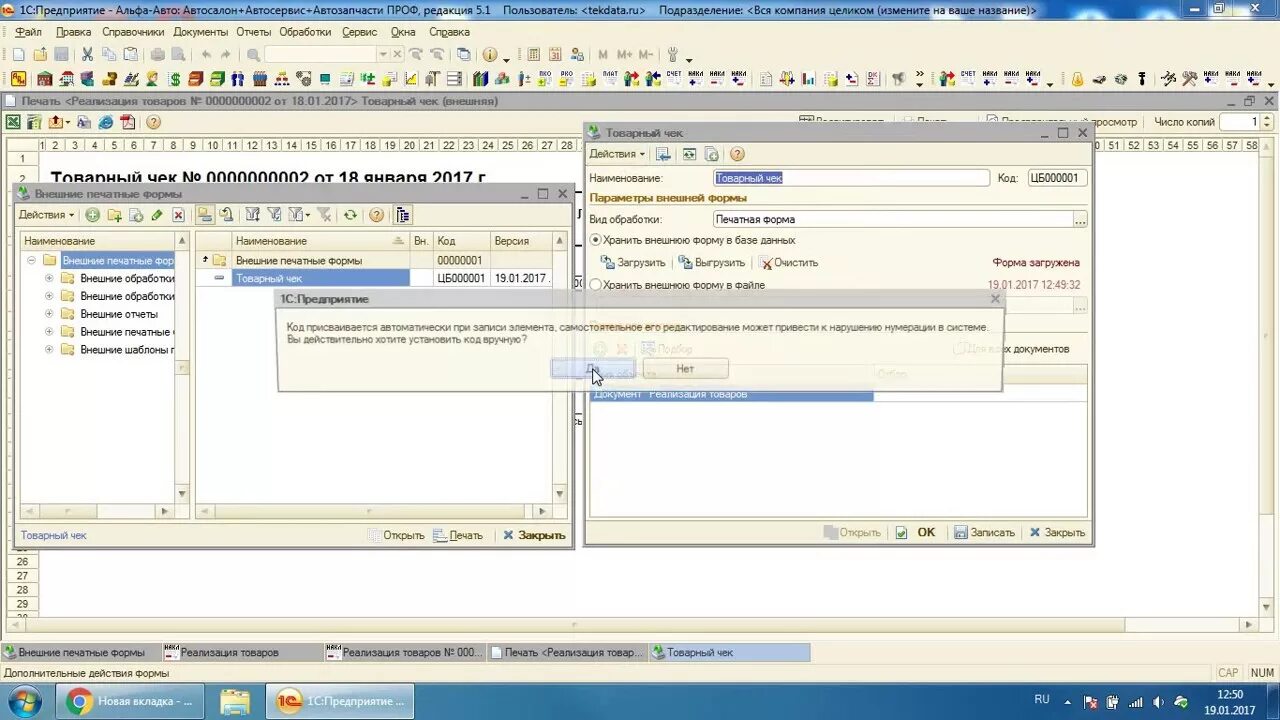Screen dimensions: 1280x720
Task: Add new group in Внешние печатные формы toolbar
Action: tap(114, 215)
